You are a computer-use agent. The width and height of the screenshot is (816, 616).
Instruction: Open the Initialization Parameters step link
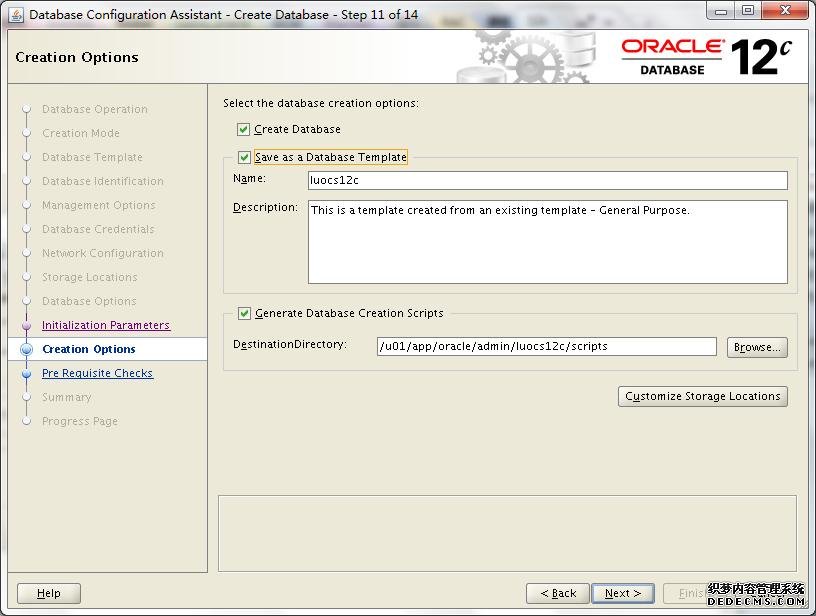(x=106, y=326)
